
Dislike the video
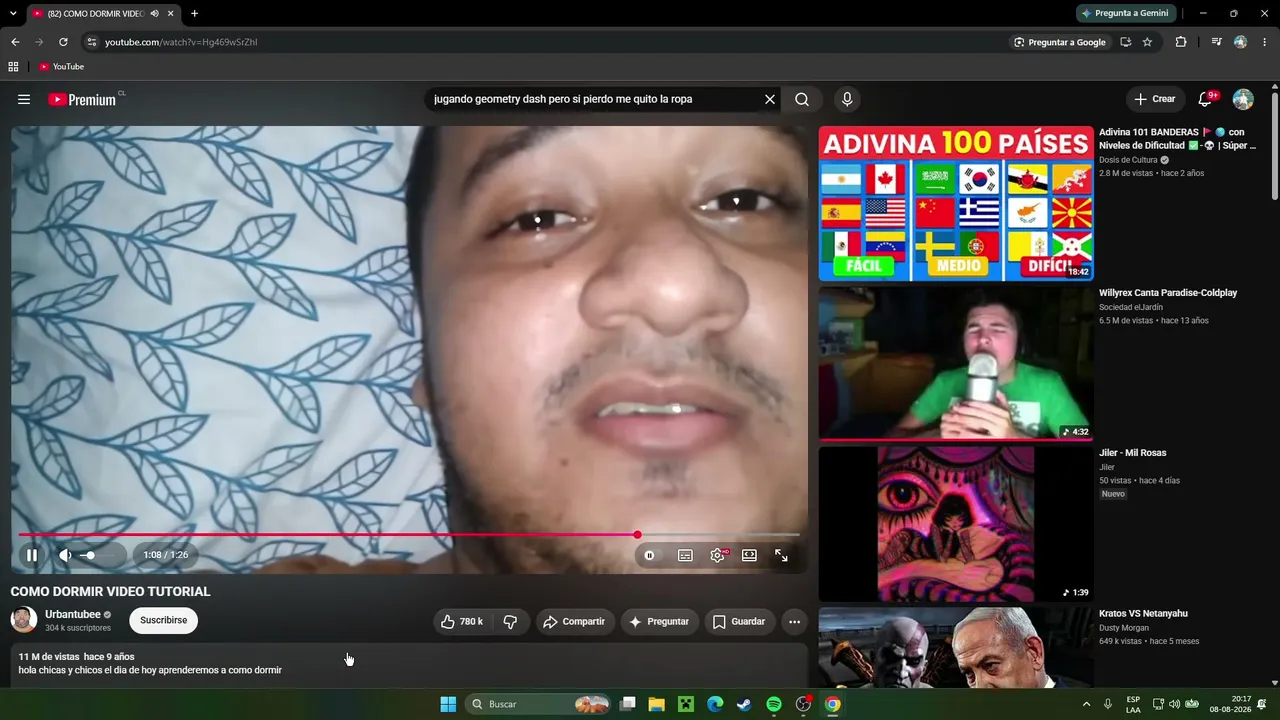click(510, 621)
